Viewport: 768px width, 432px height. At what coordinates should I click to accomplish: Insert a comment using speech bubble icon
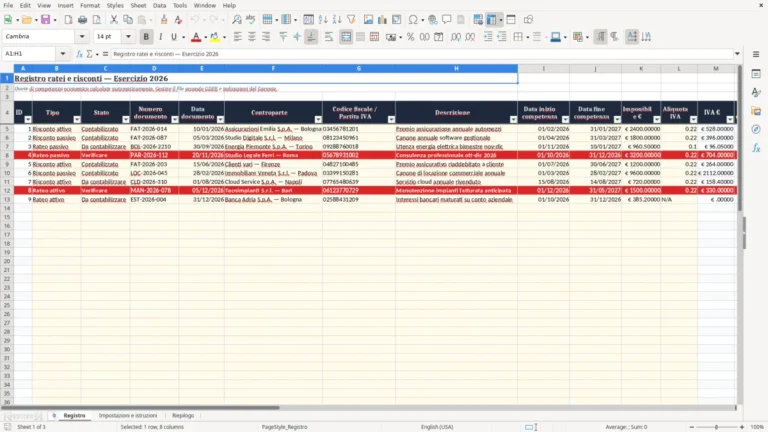[x=447, y=20]
